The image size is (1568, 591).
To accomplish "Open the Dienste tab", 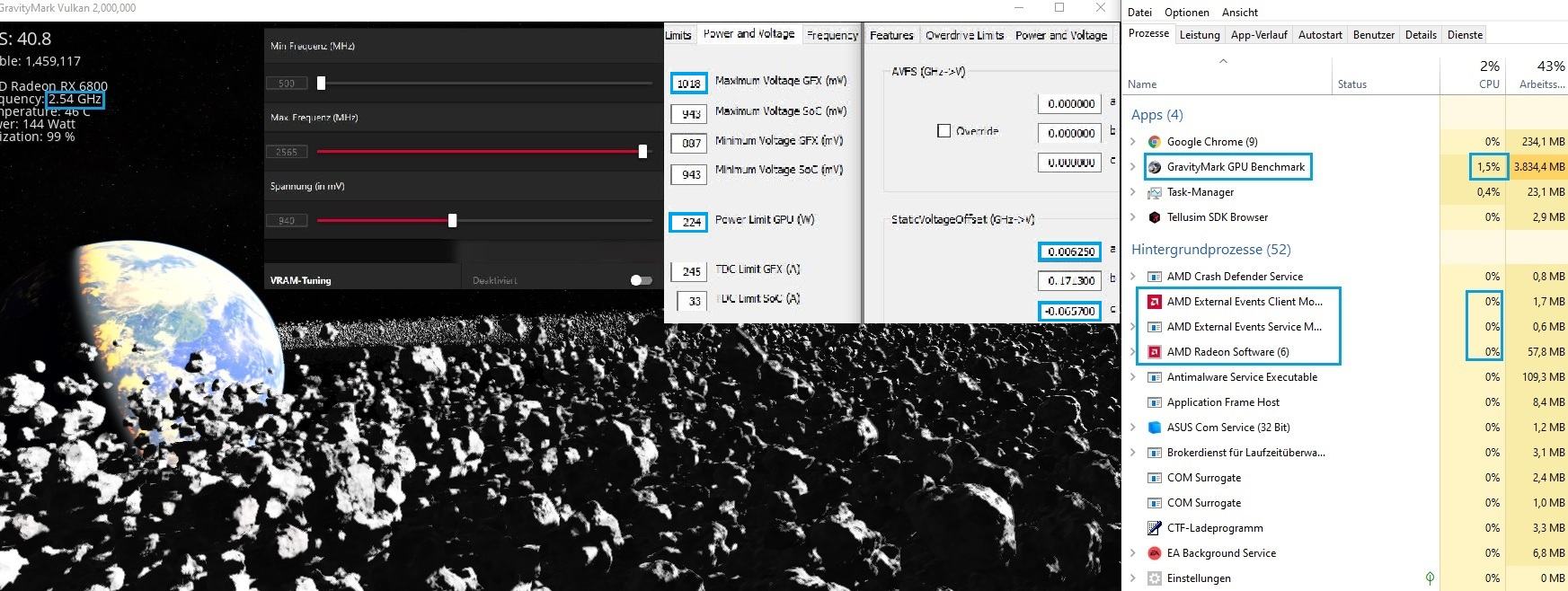I will pos(1465,35).
